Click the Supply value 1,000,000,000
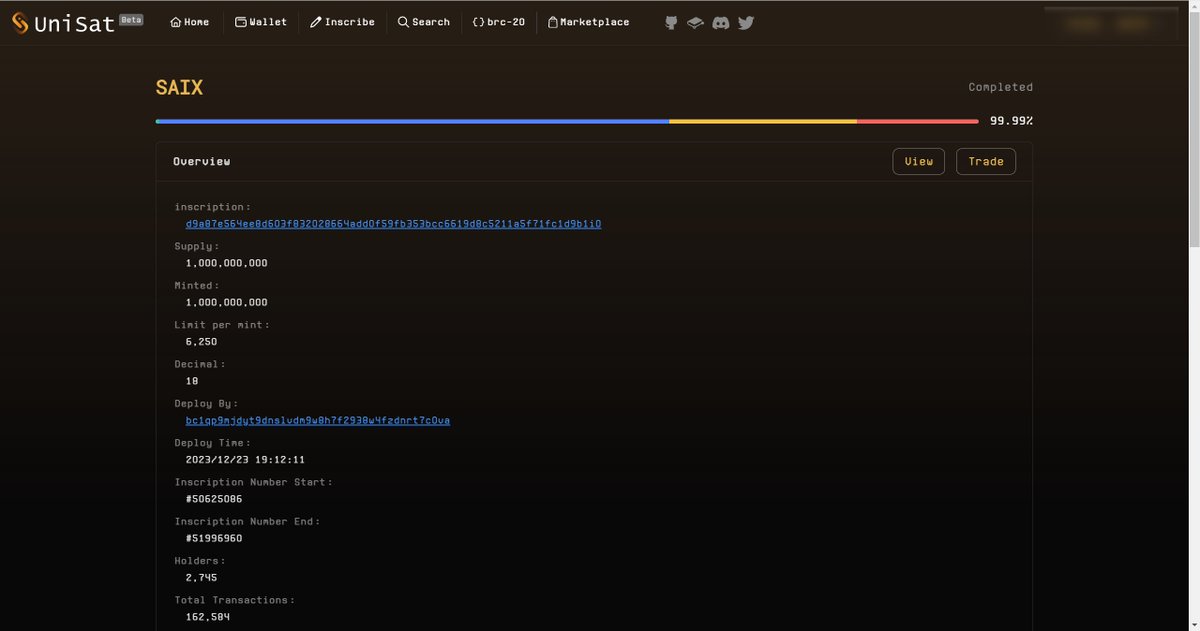 point(227,263)
